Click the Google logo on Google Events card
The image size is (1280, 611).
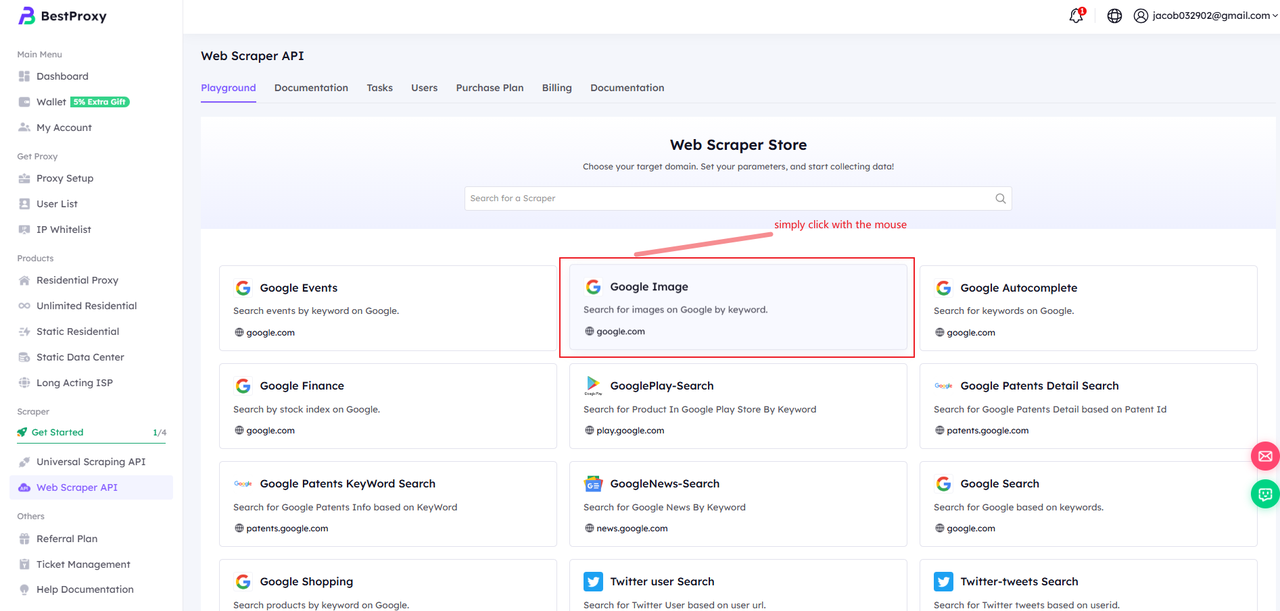[243, 288]
